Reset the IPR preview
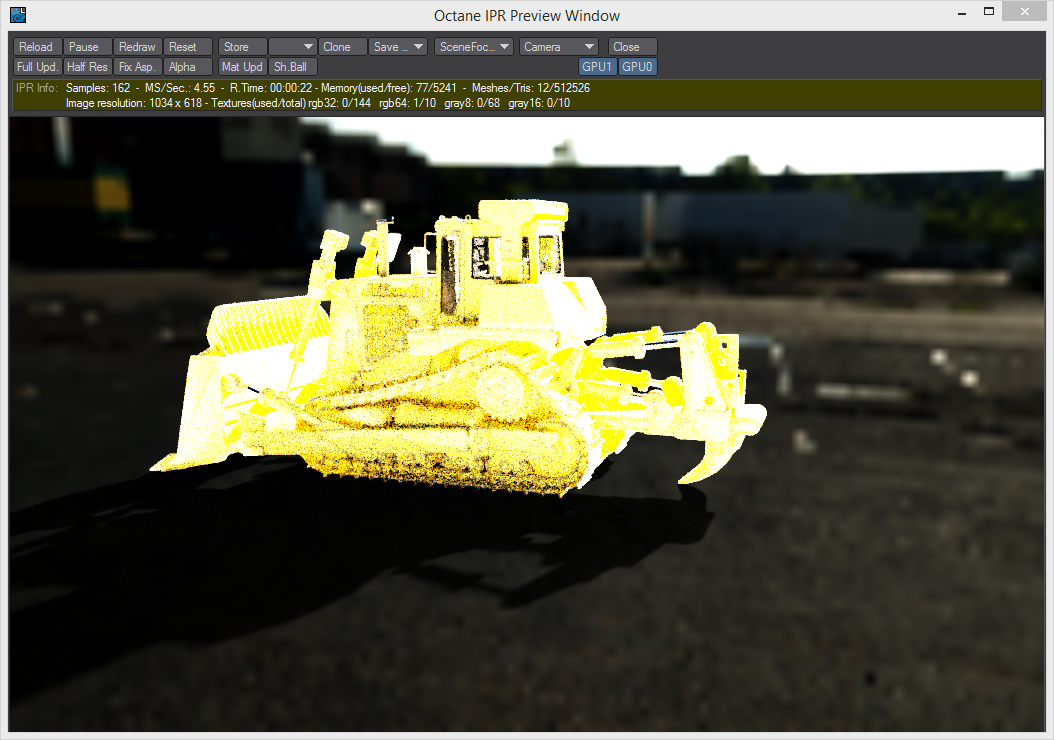 click(188, 47)
